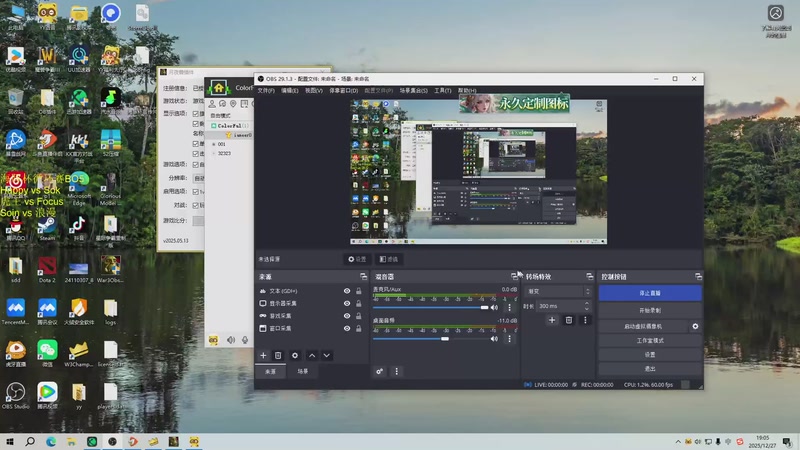
Task: Open advanced audio properties gear icon
Action: pyautogui.click(x=379, y=371)
